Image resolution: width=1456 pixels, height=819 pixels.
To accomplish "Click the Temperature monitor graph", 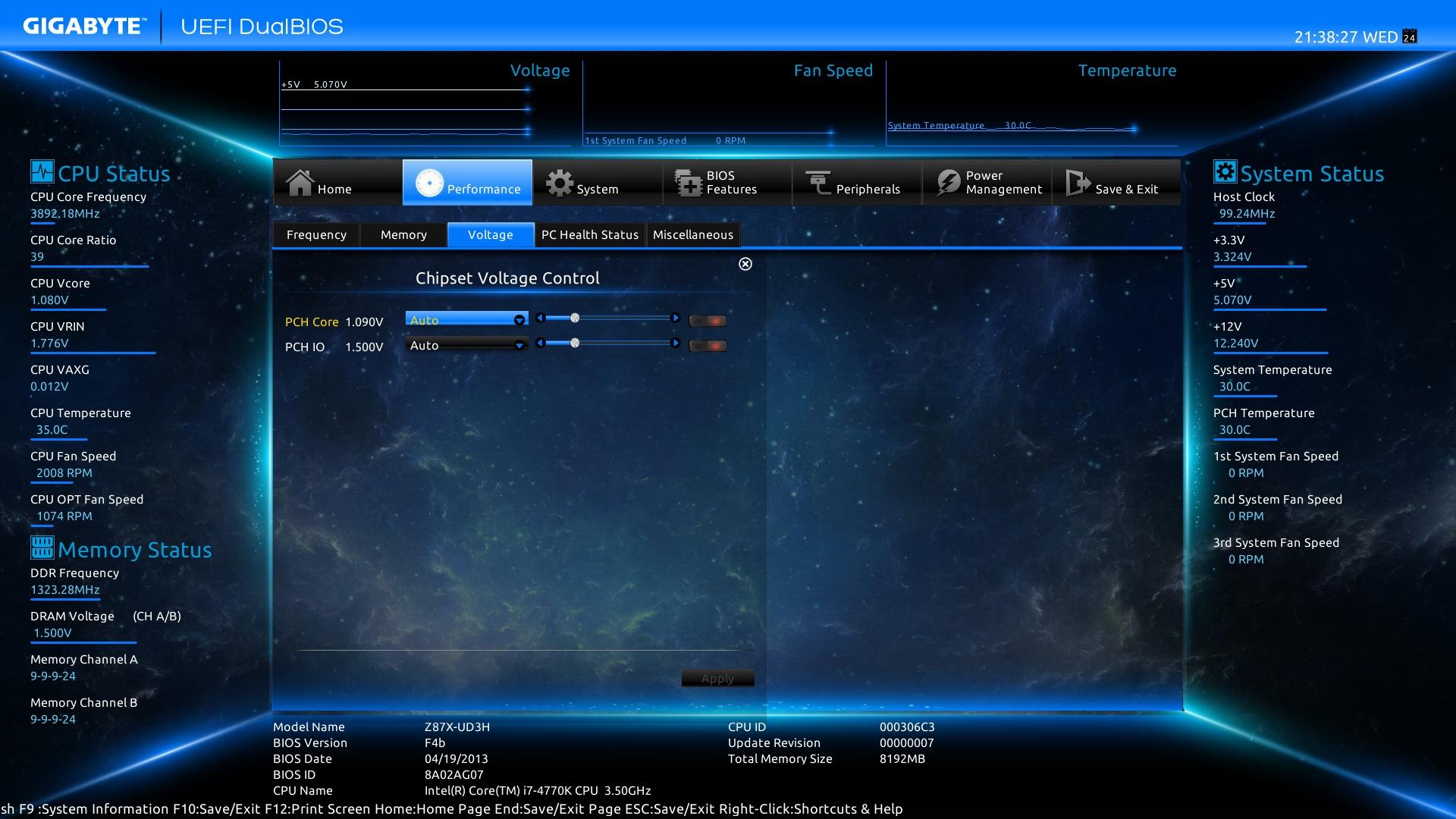I will [x=1031, y=104].
